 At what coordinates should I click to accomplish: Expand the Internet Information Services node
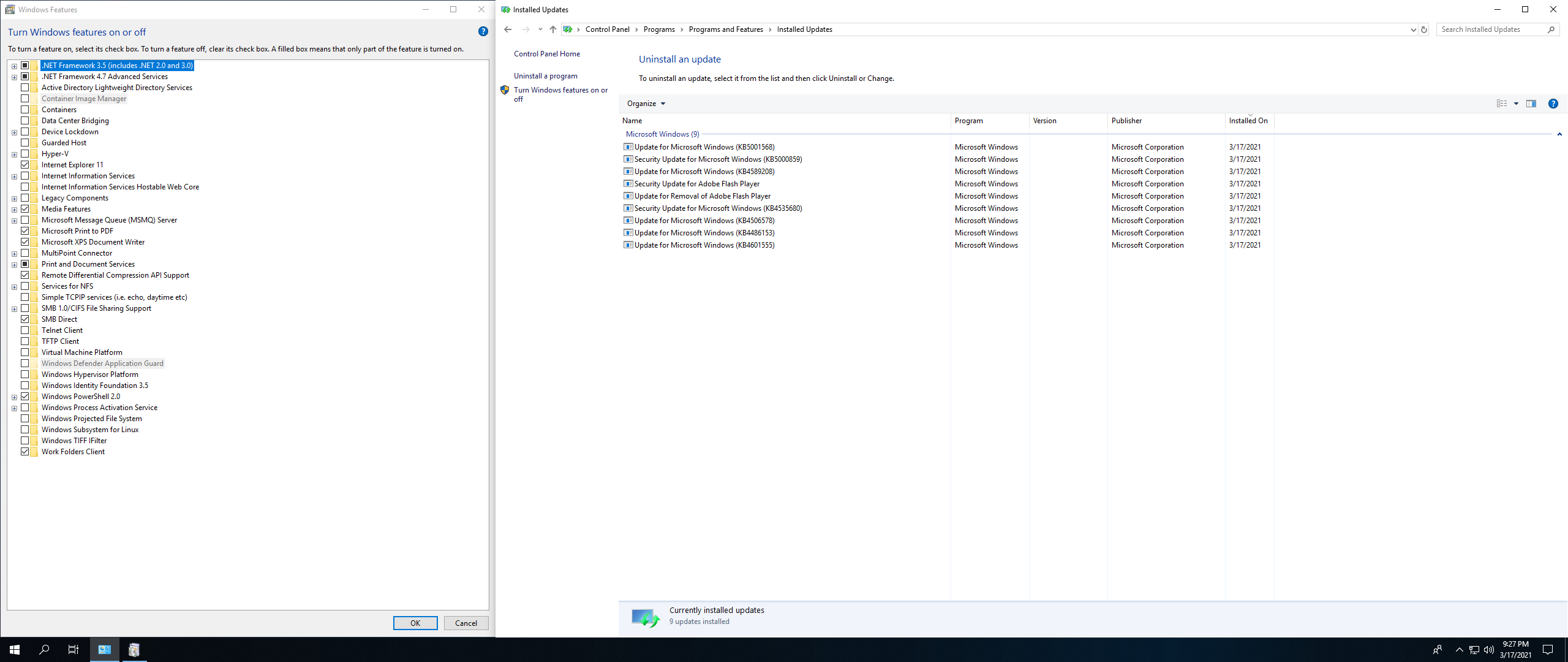tap(14, 177)
